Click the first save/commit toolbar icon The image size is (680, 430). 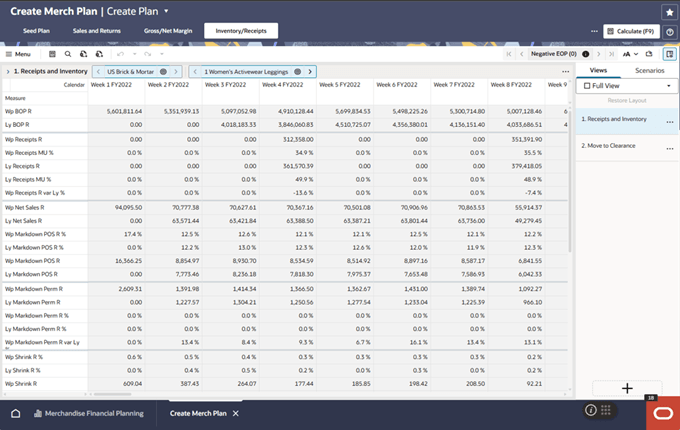click(x=83, y=54)
